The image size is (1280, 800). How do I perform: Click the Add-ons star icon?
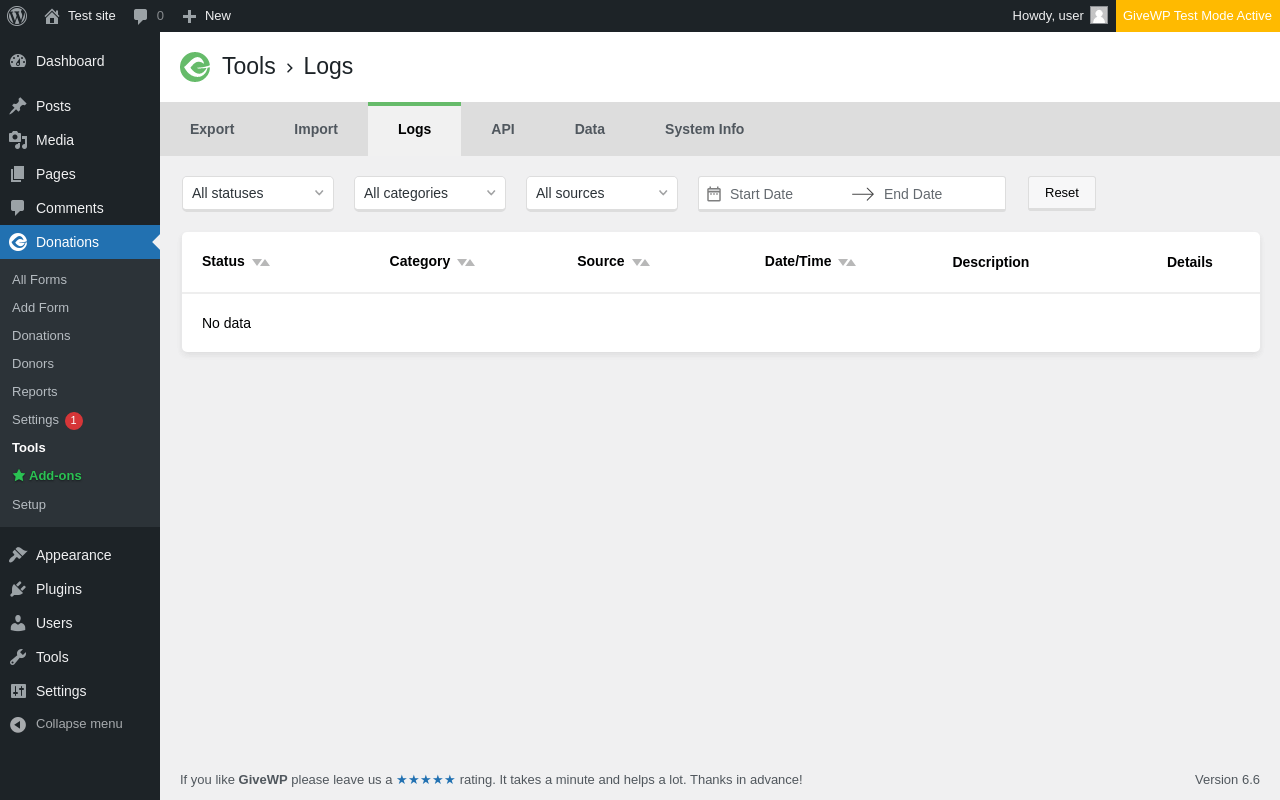click(18, 476)
